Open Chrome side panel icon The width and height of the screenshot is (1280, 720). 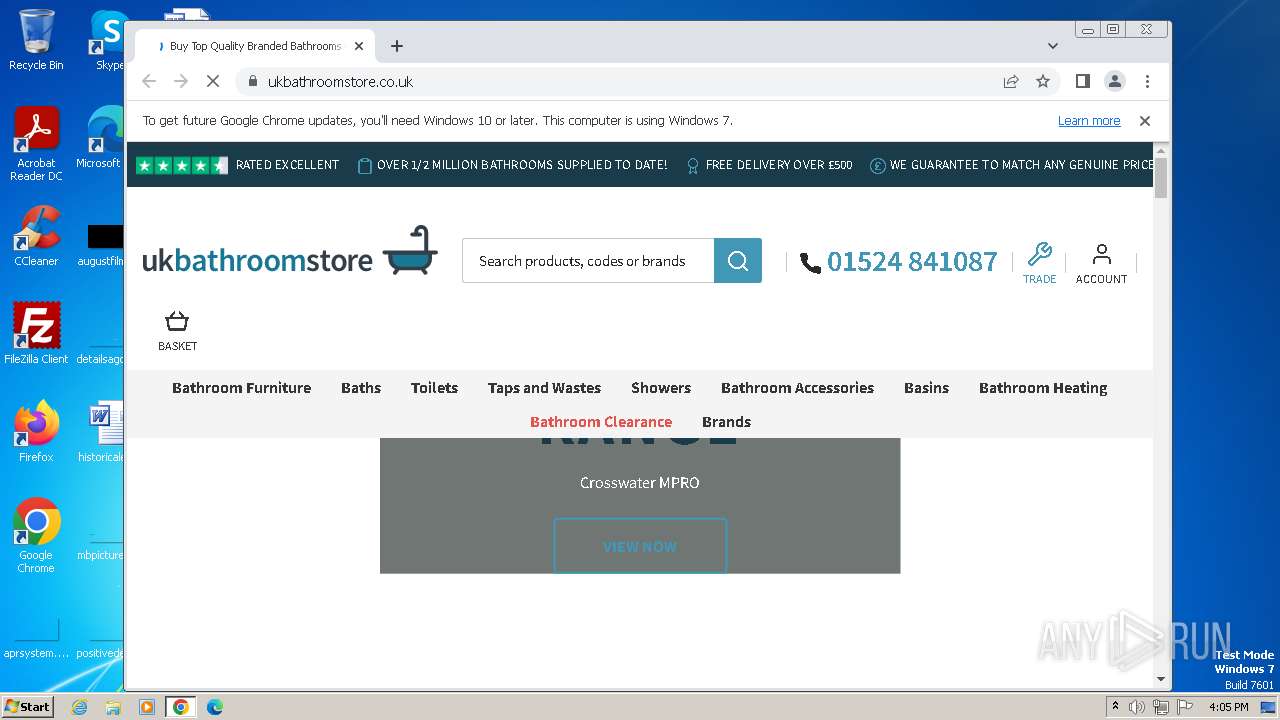(x=1082, y=81)
